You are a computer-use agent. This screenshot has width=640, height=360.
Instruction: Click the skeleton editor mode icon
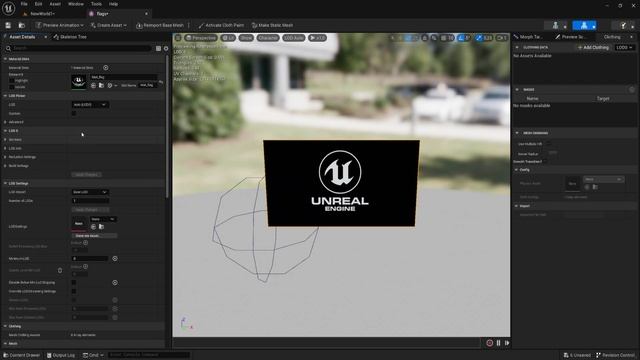556,26
